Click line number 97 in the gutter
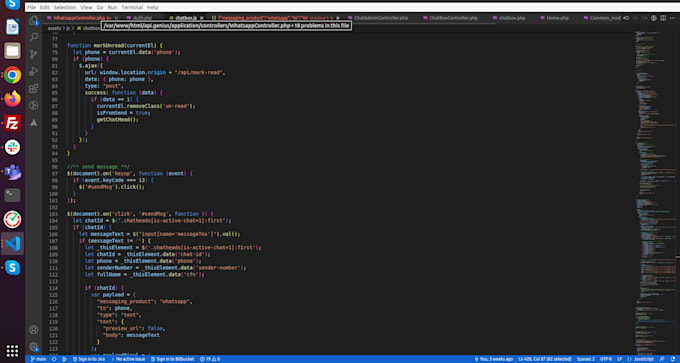 tap(54, 173)
